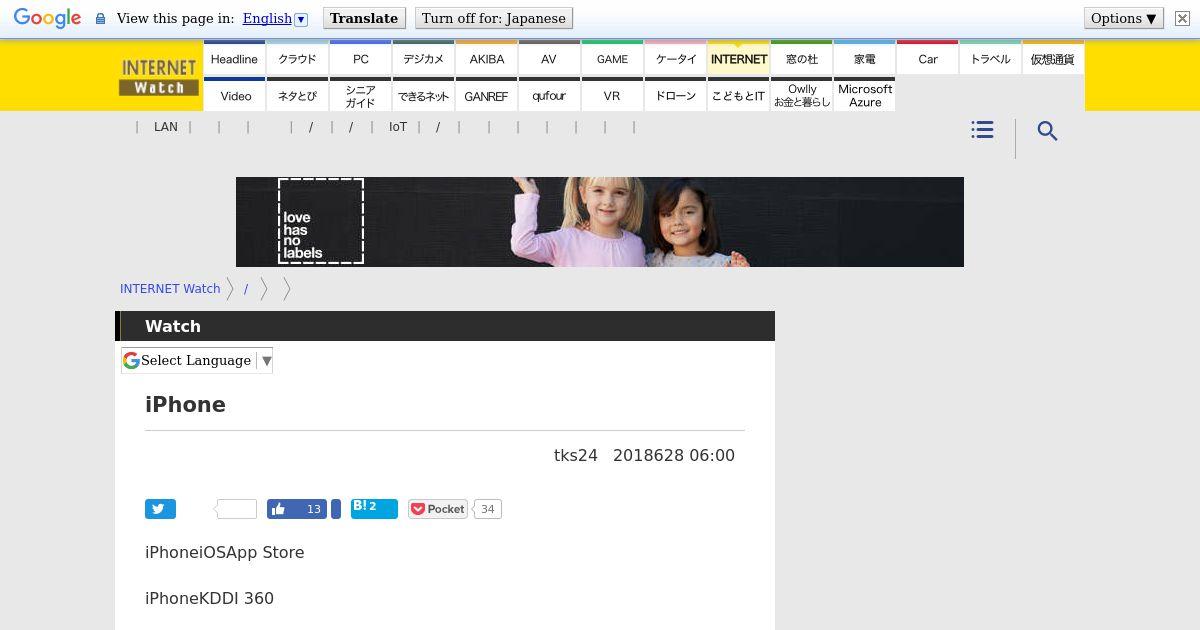Open the GAME tab

[612, 58]
